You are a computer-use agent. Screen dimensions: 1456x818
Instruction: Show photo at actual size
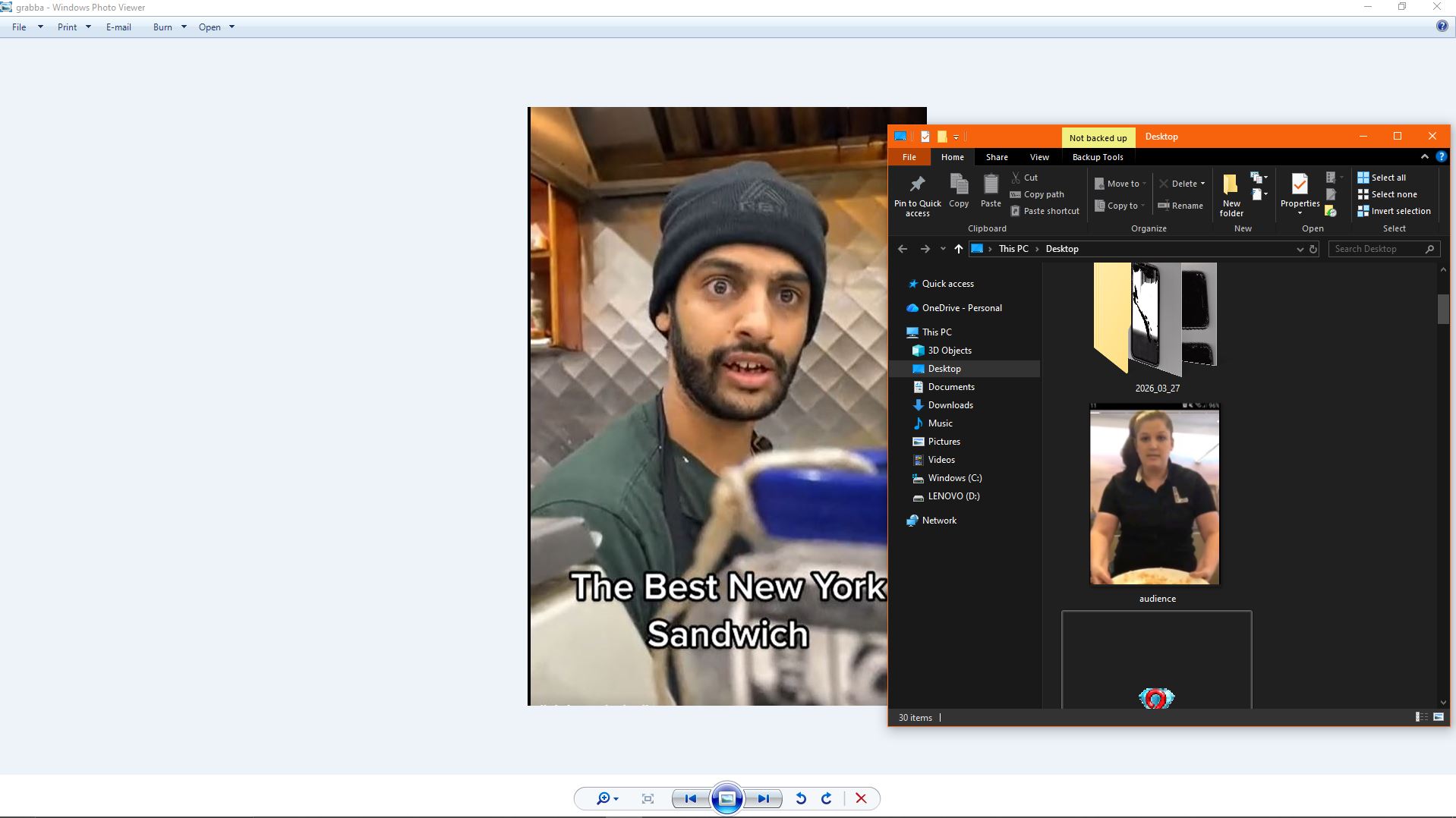pyautogui.click(x=648, y=798)
